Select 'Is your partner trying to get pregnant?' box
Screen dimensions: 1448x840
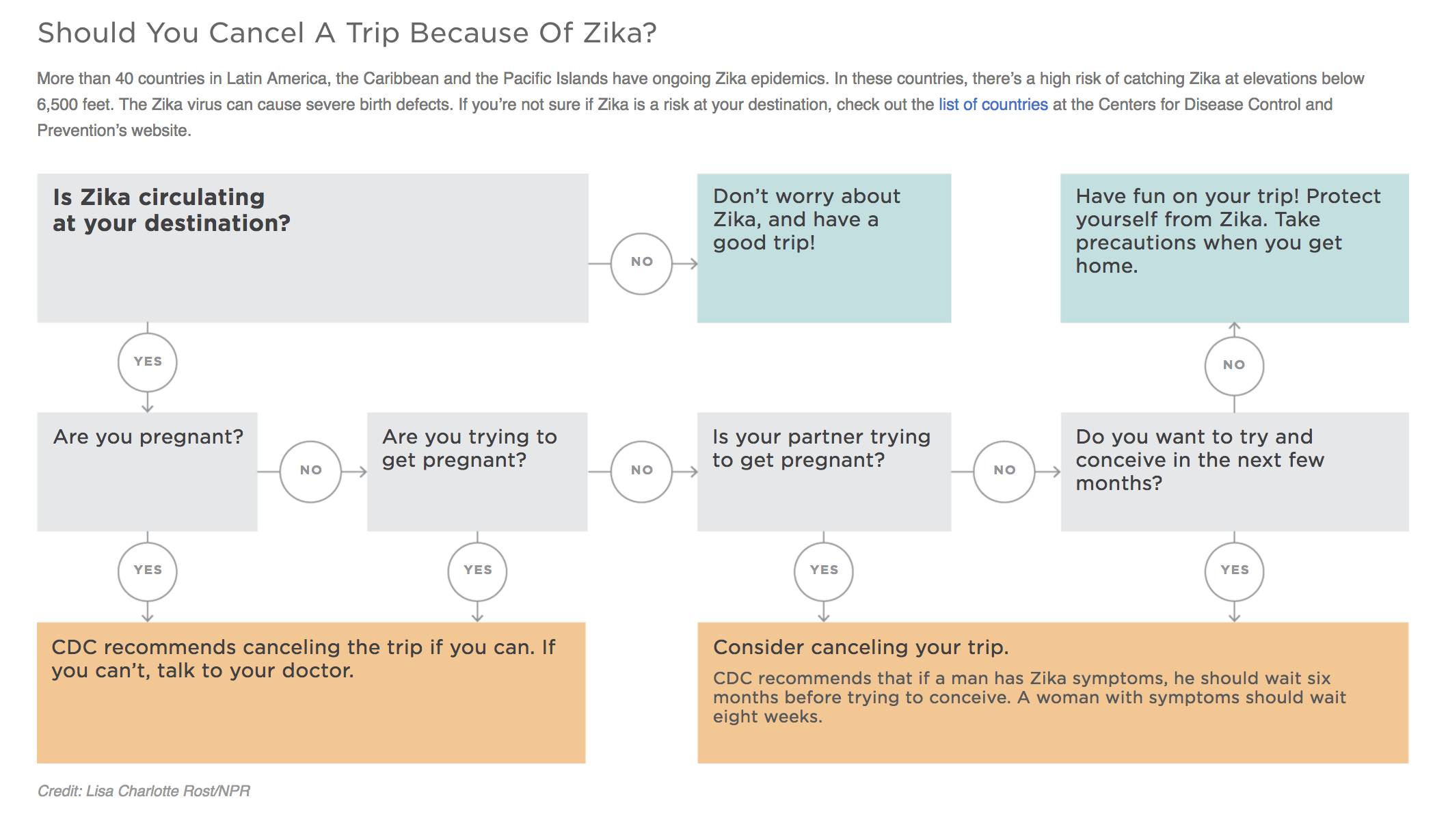click(x=824, y=472)
